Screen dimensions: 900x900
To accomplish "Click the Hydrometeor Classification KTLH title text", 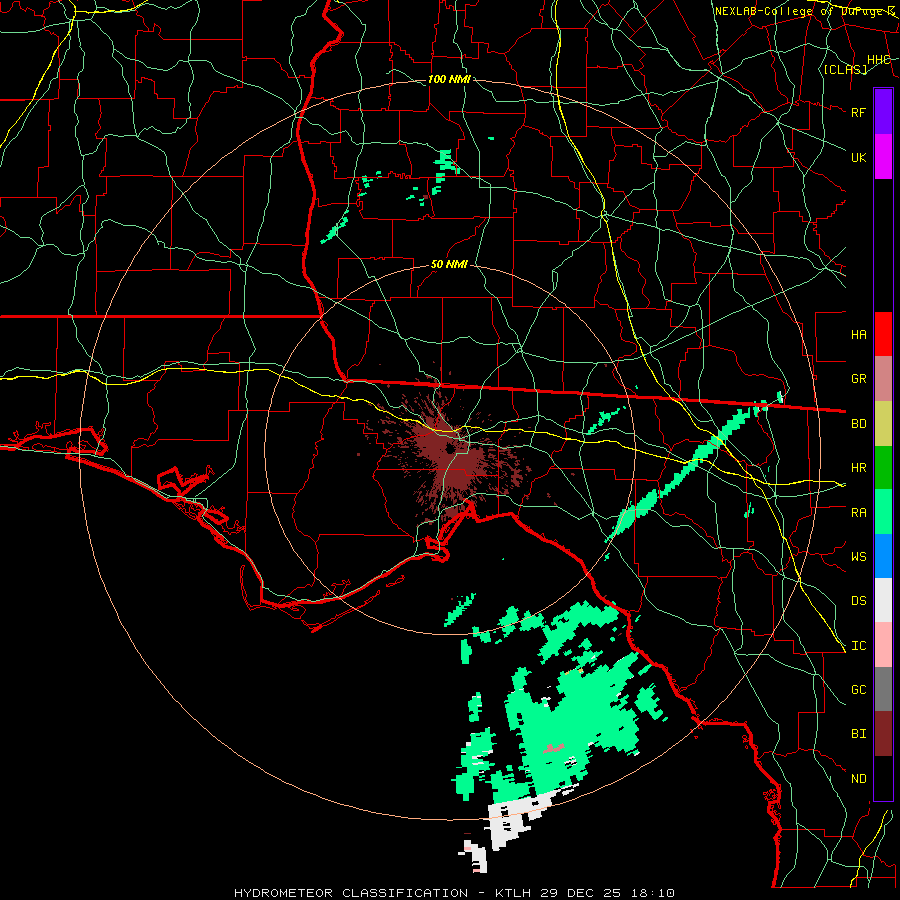I will 454,893.
